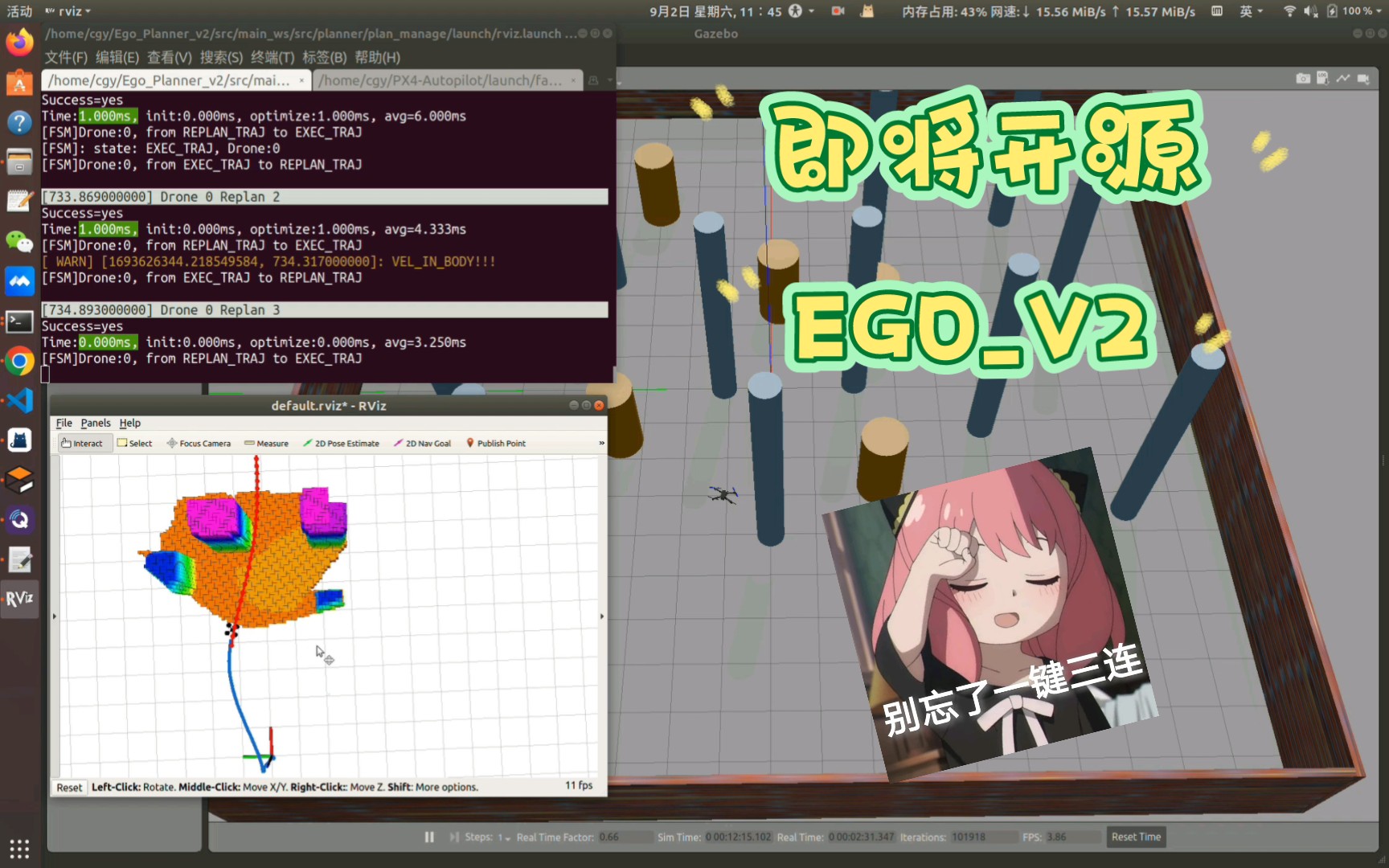Open the 英 input method dropdown
The height and width of the screenshot is (868, 1389).
tap(1251, 11)
